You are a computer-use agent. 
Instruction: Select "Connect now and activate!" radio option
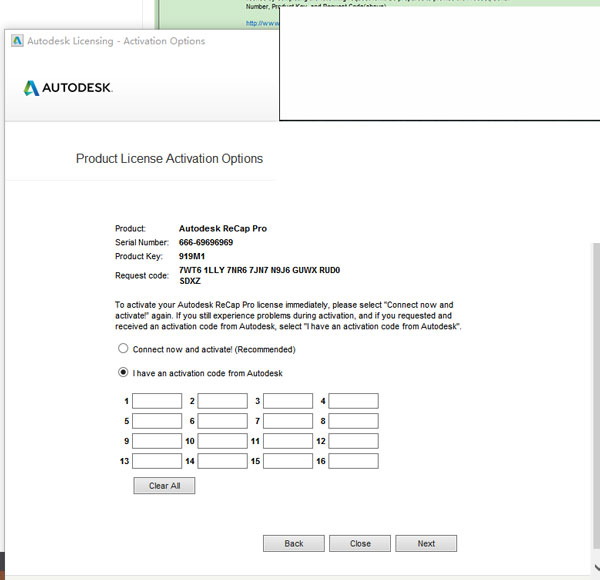tap(124, 349)
